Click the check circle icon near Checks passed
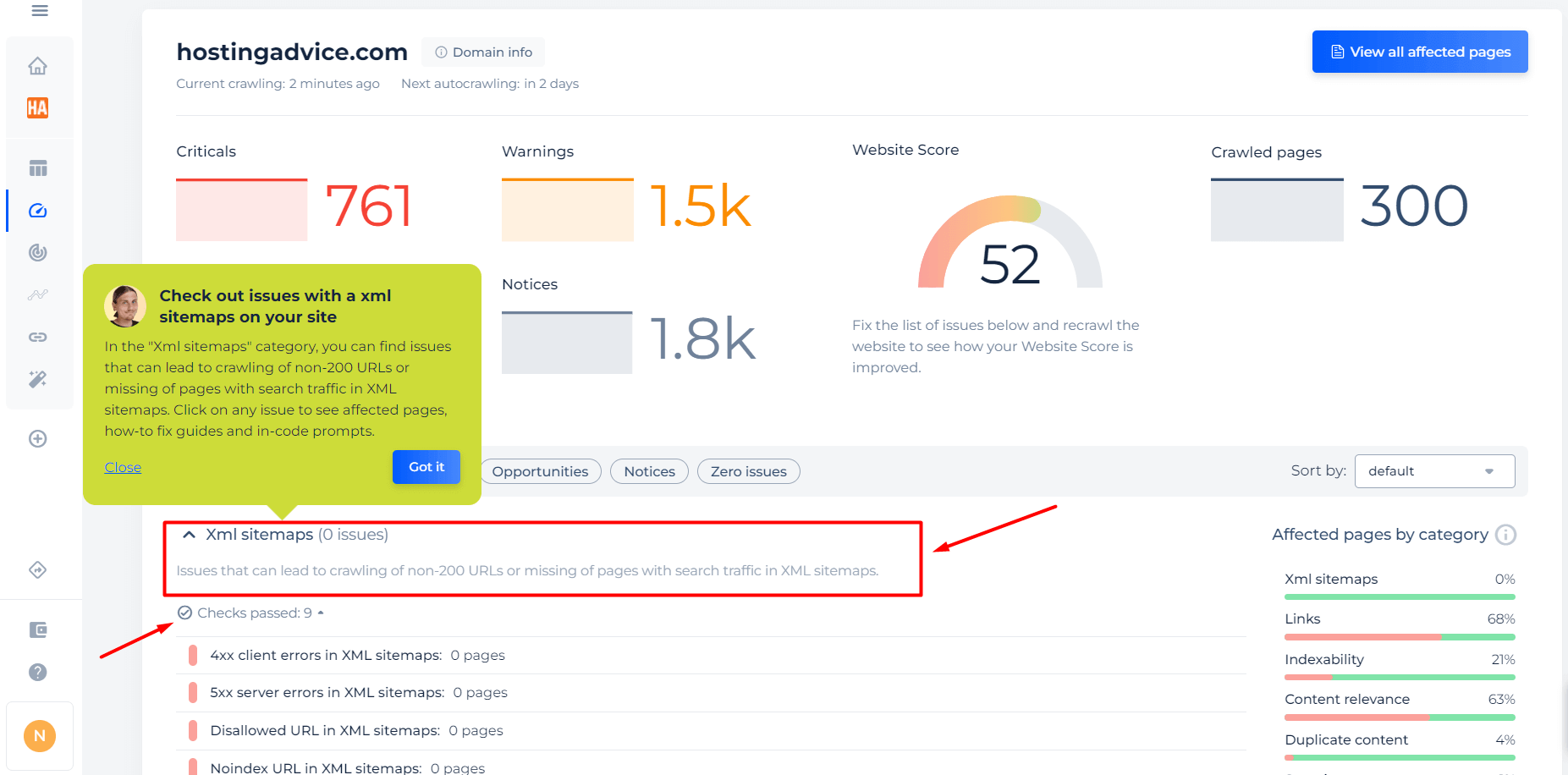Image resolution: width=1568 pixels, height=775 pixels. click(184, 613)
